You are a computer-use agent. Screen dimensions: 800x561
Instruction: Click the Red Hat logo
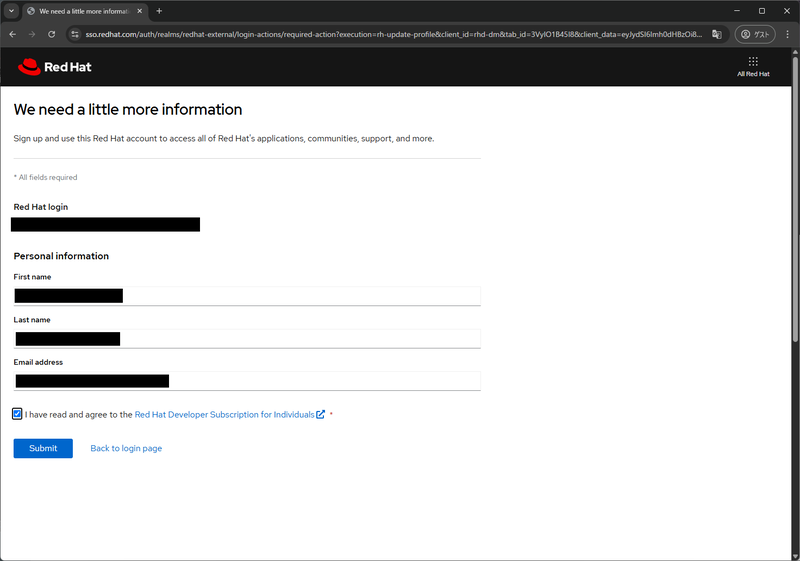click(55, 67)
